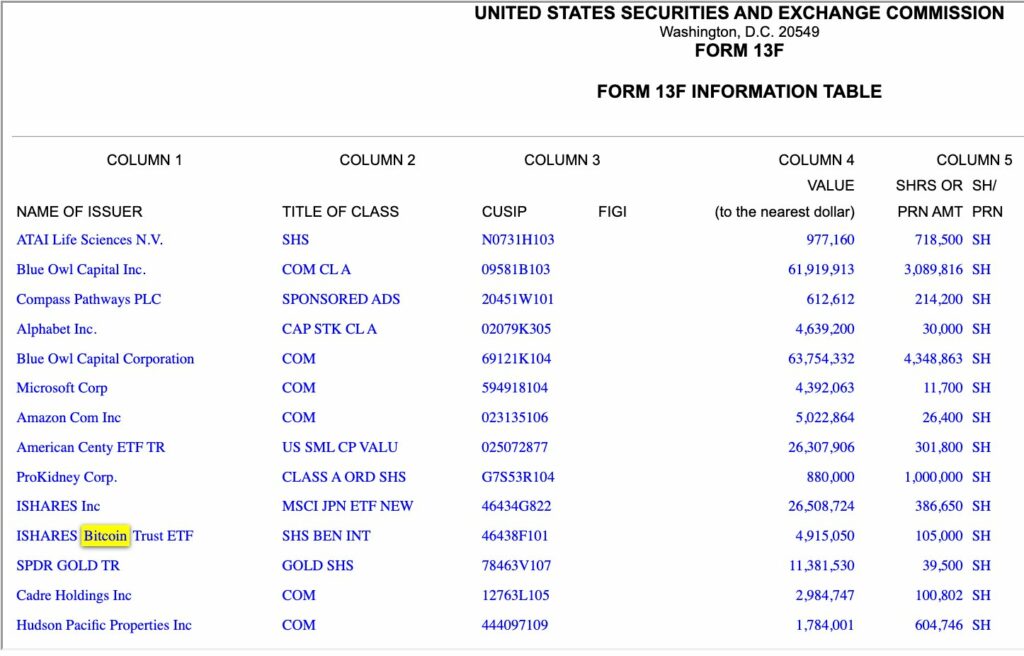Click the highlighted Bitcoin word

(x=105, y=536)
